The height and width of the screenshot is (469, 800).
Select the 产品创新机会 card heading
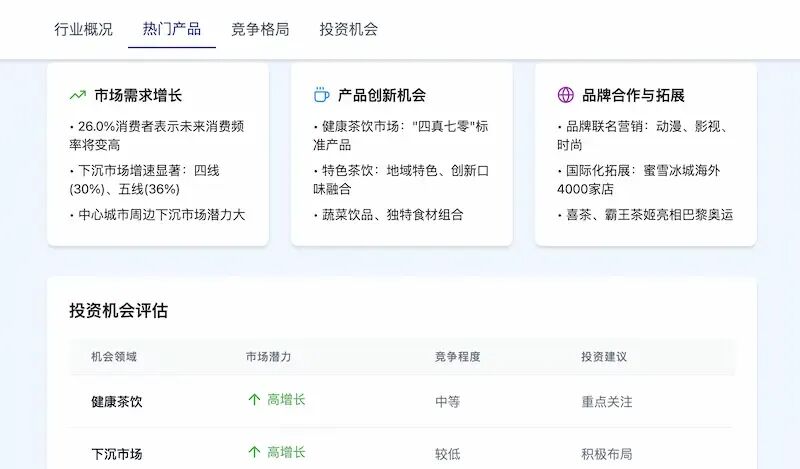coord(382,95)
